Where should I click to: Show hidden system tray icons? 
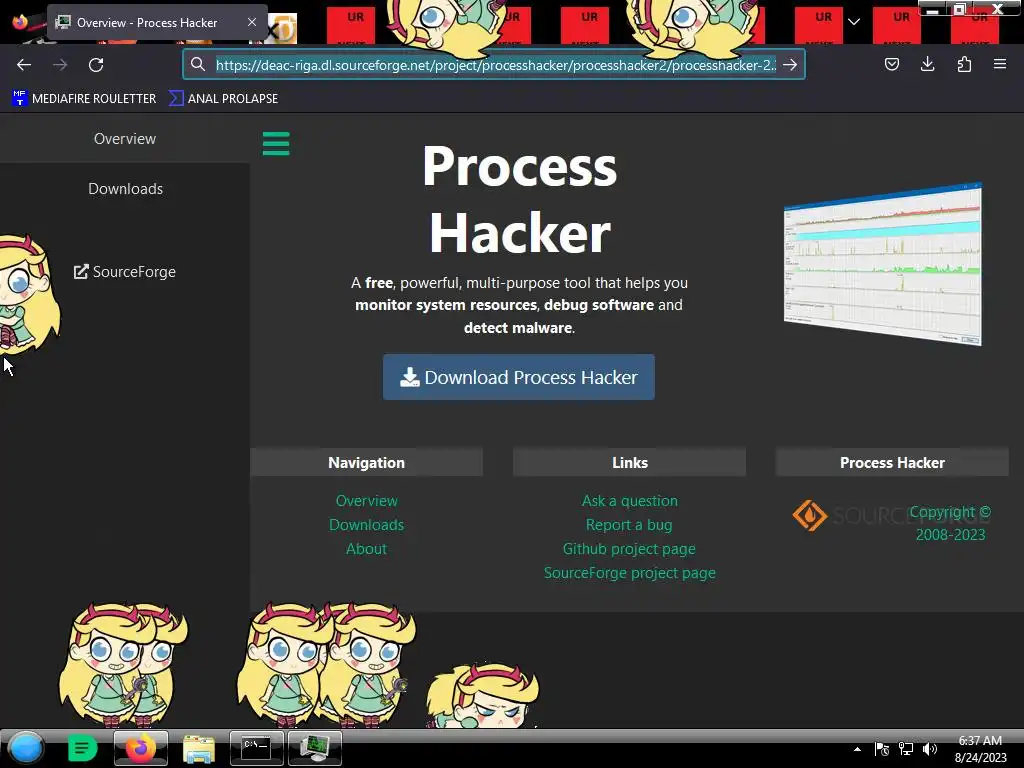tap(857, 749)
